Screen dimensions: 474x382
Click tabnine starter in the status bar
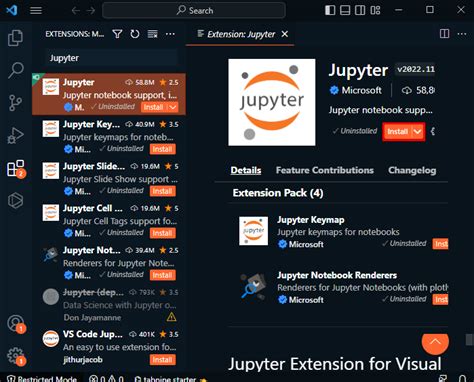[170, 379]
